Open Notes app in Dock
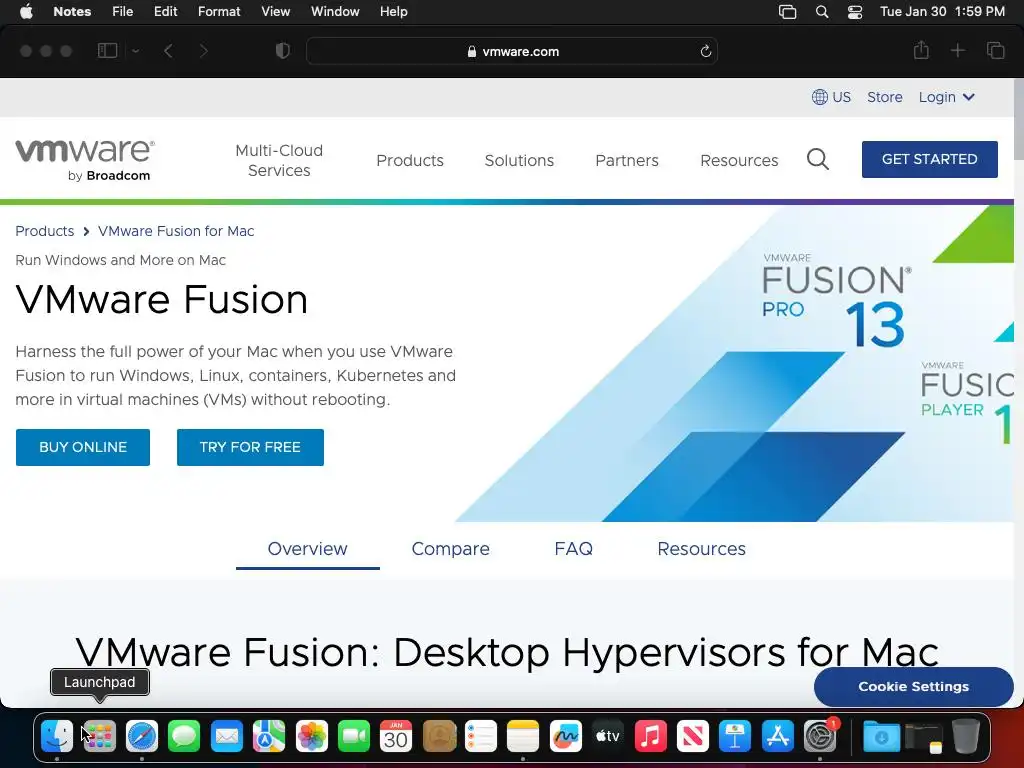 coord(523,736)
